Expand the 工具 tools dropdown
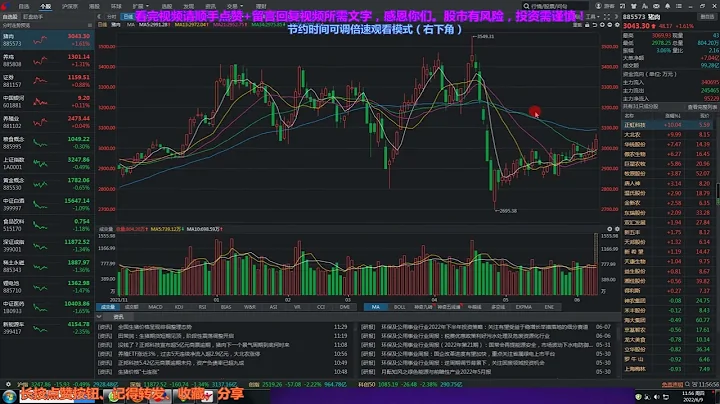 coord(592,17)
